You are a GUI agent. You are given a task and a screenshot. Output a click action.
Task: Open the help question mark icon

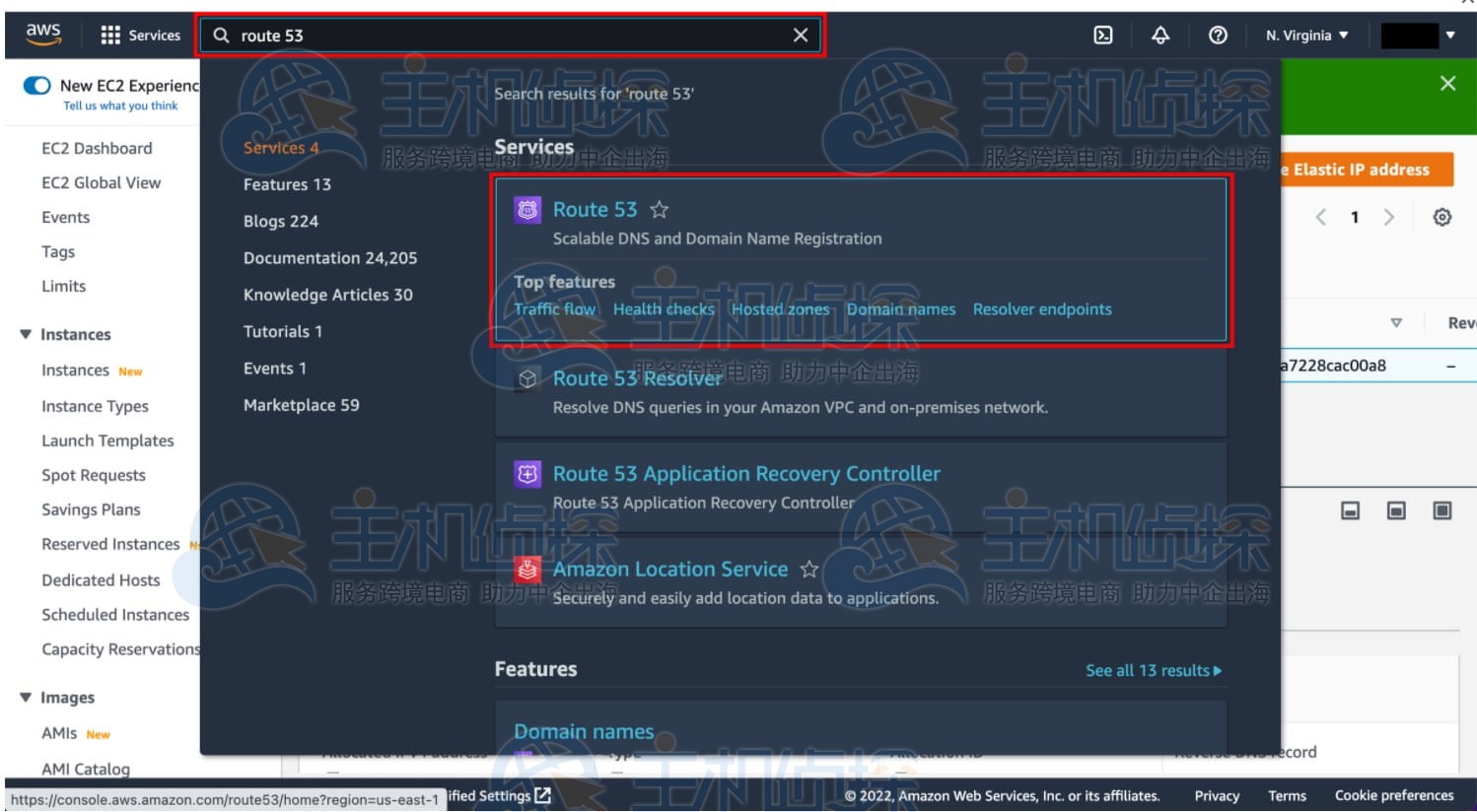point(1218,35)
